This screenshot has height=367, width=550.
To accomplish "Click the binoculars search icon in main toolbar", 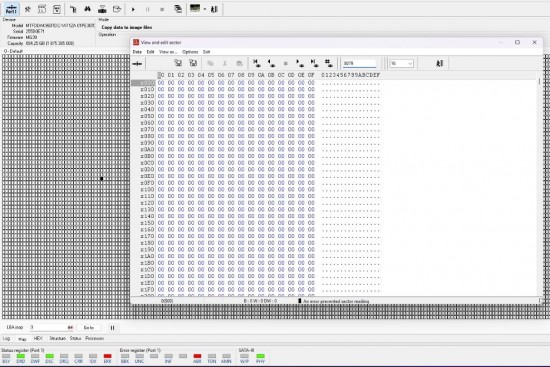I will tap(87, 9).
